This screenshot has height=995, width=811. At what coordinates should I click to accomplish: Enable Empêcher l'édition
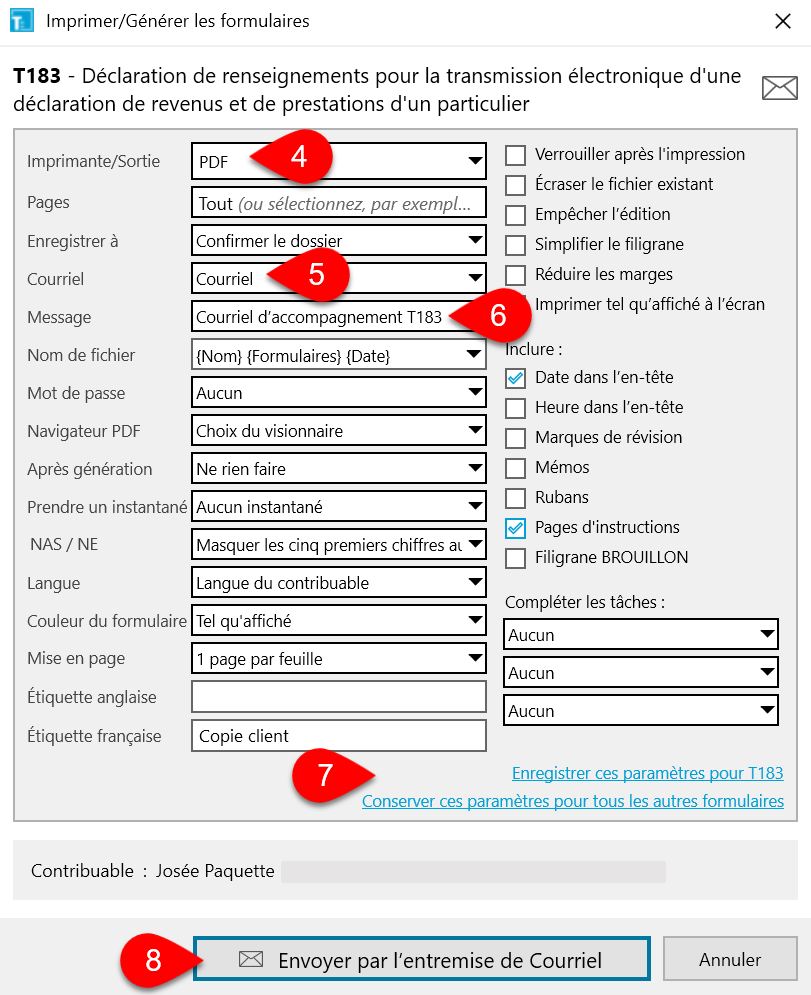point(515,214)
